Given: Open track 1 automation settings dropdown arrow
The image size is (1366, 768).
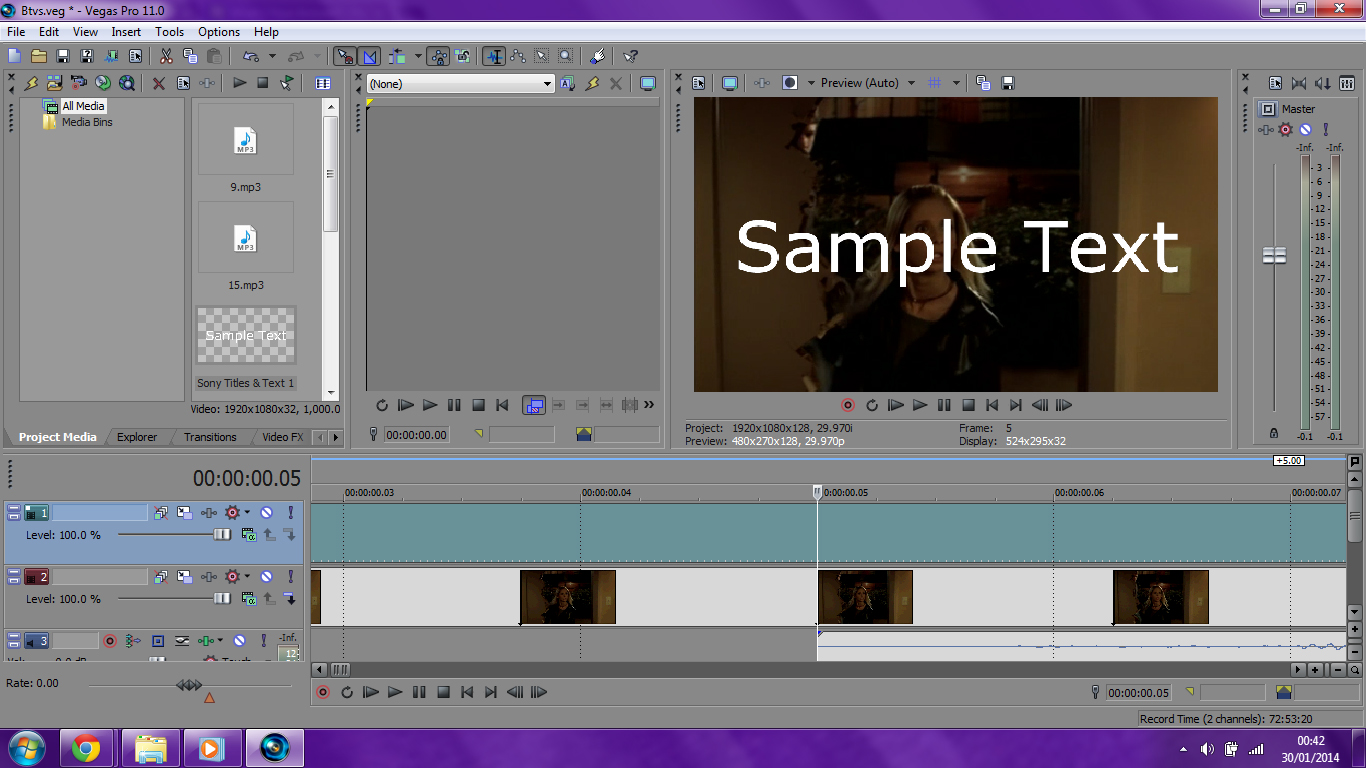Looking at the screenshot, I should pos(248,513).
